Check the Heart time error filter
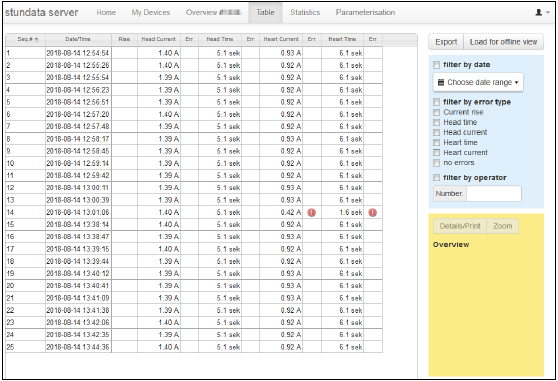The image size is (558, 381). (x=437, y=143)
